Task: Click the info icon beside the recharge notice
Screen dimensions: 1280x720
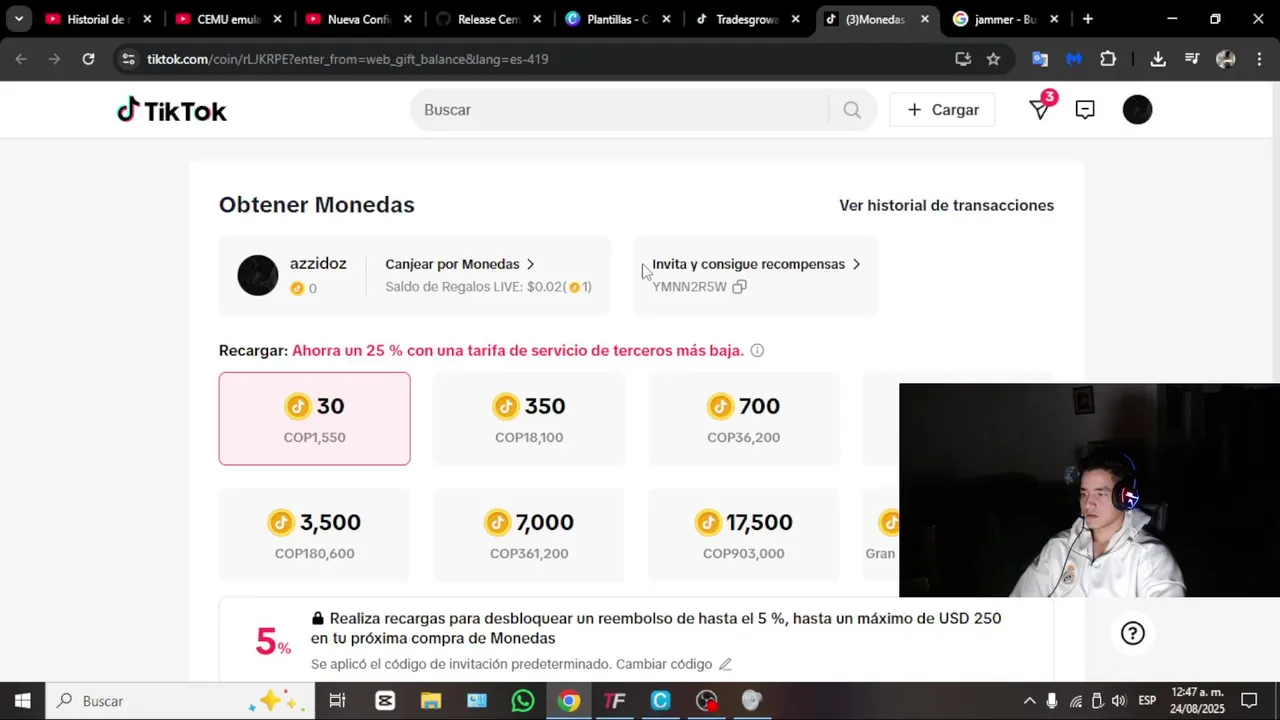Action: tap(757, 350)
